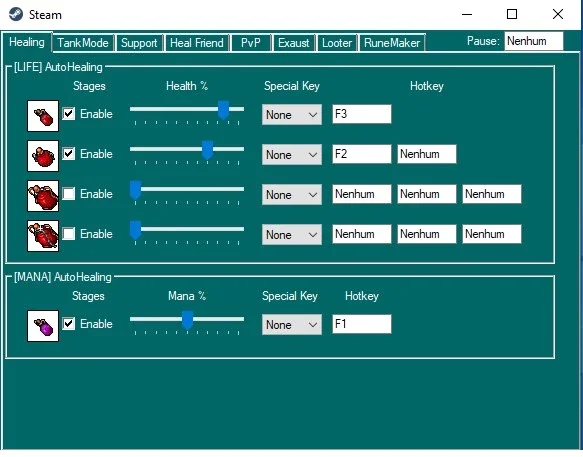
Task: Select the Looter tab
Action: (x=337, y=43)
